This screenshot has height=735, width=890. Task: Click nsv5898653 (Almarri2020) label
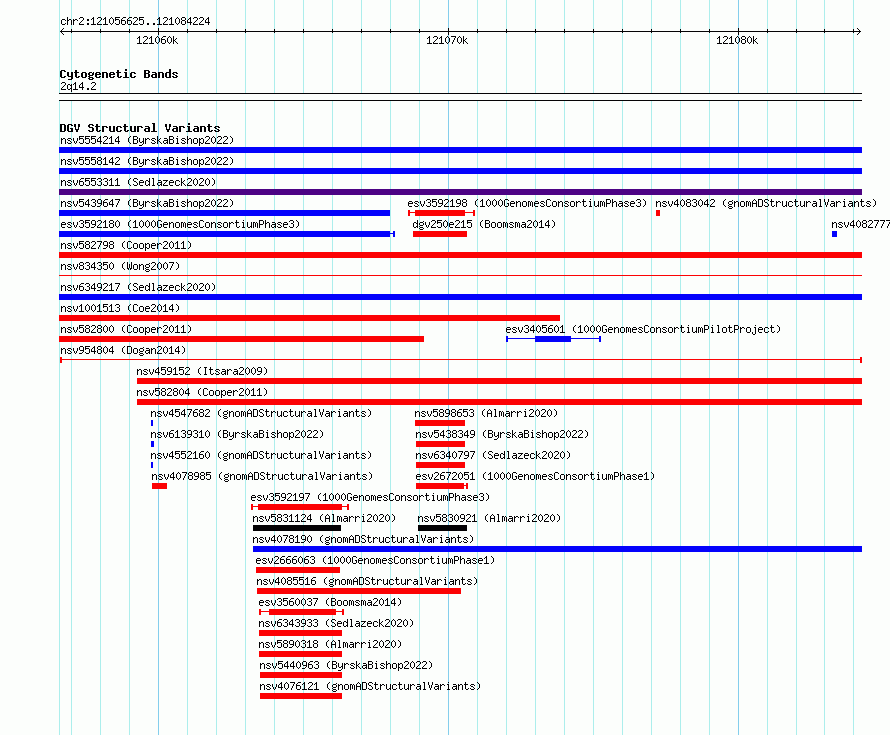pyautogui.click(x=486, y=413)
